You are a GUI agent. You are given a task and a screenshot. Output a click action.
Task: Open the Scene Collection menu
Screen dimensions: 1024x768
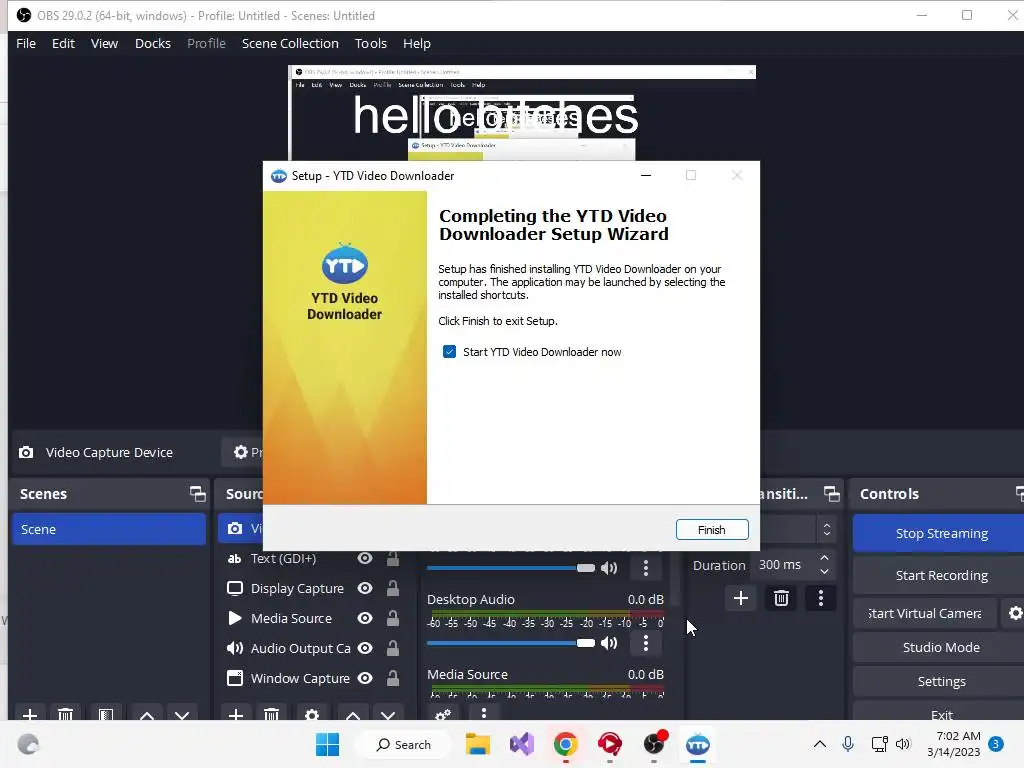(290, 44)
